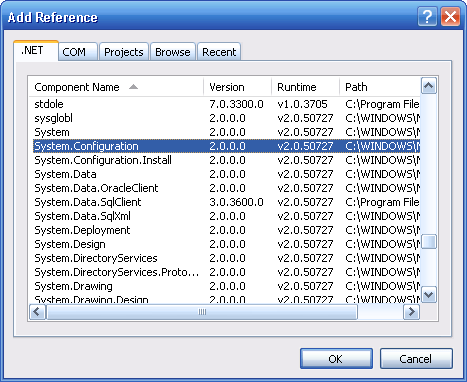467x382 pixels.
Task: Click the horizontal scrollbar left arrow
Action: [37, 312]
